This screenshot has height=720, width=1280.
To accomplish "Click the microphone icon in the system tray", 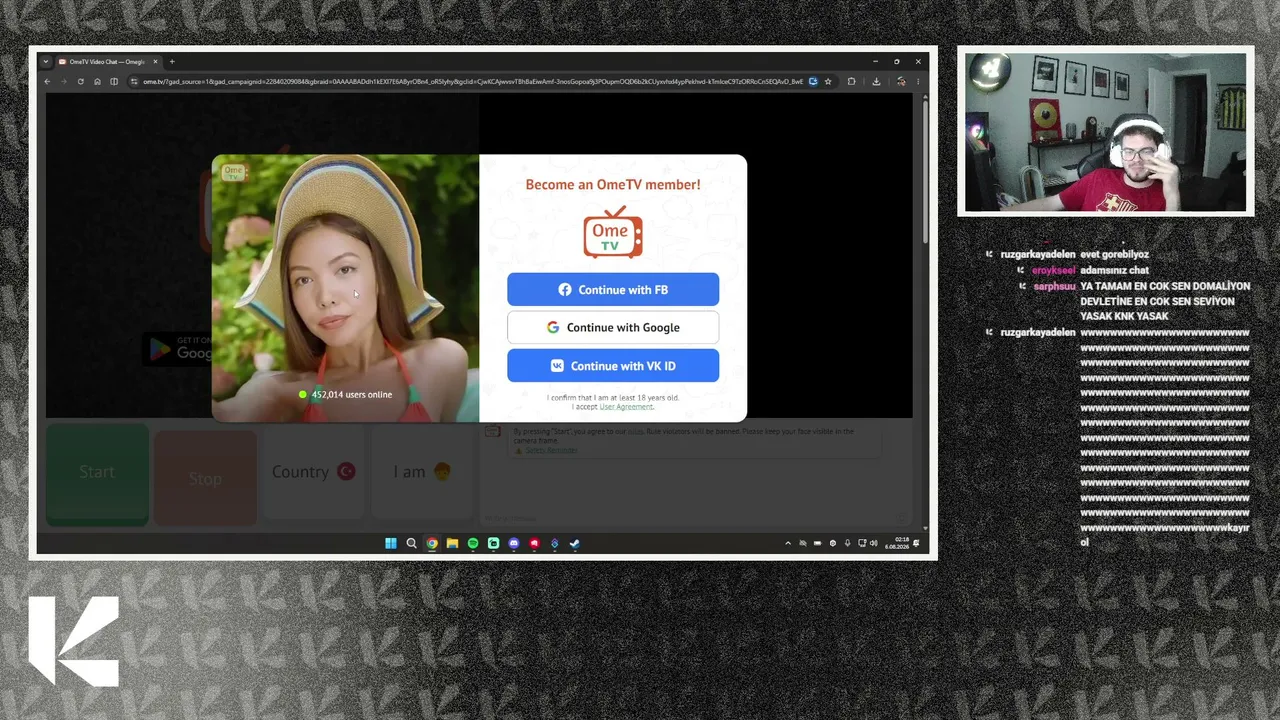I will [848, 544].
